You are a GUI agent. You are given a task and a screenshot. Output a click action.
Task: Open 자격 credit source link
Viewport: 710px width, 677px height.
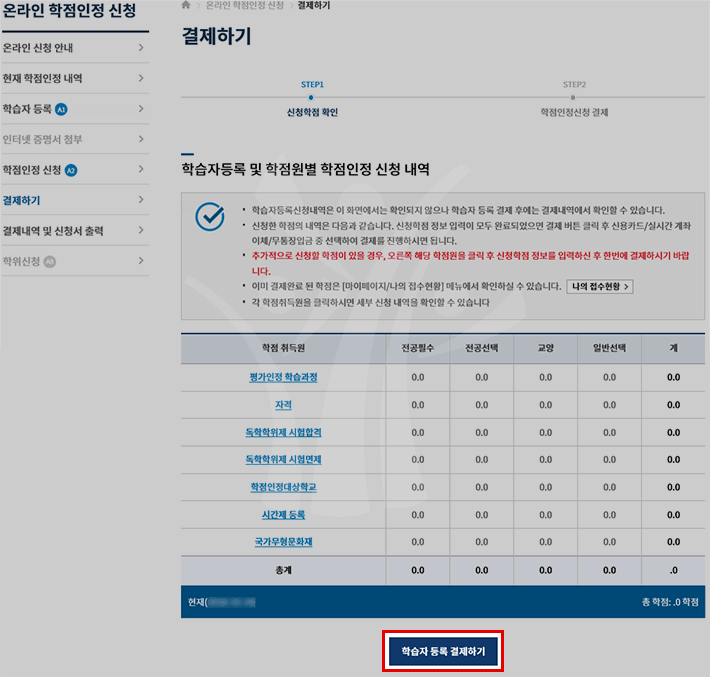(x=284, y=405)
